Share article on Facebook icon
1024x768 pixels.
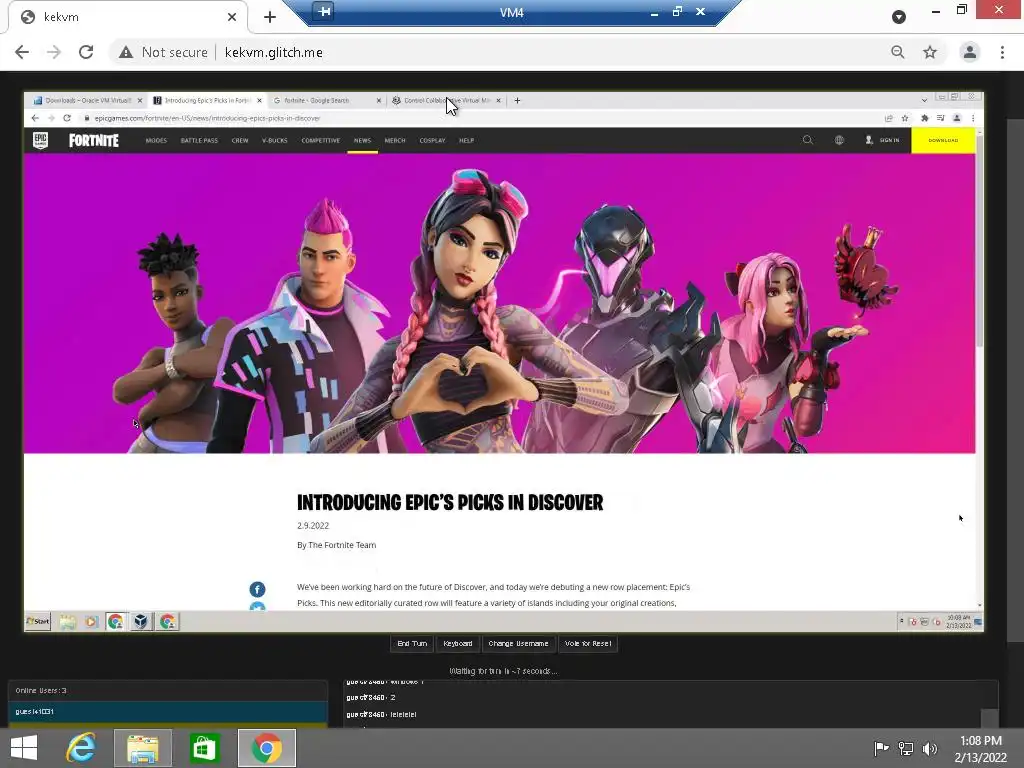(257, 589)
